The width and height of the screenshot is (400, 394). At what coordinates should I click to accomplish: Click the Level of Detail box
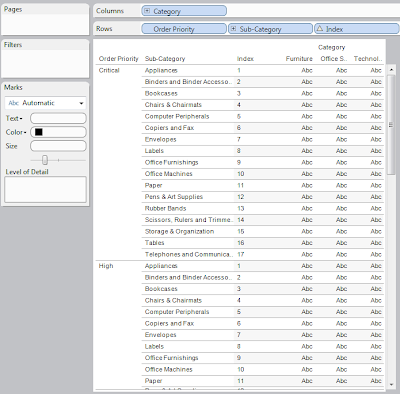tap(45, 189)
